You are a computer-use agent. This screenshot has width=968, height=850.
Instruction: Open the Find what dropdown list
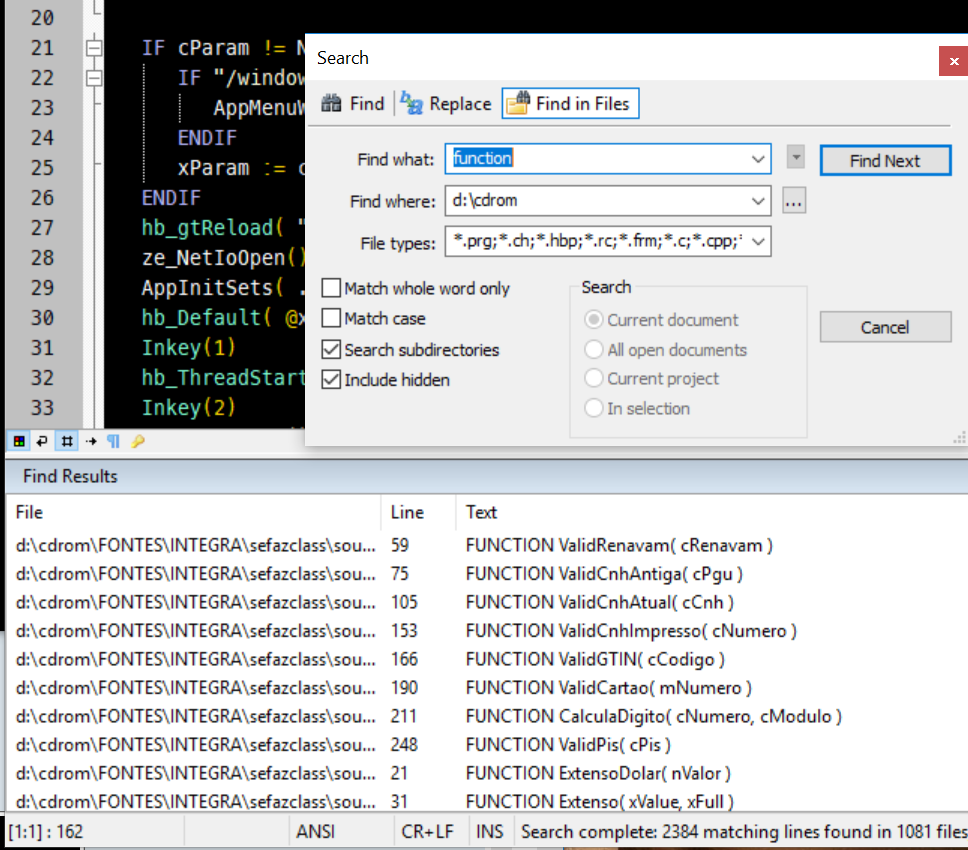[757, 159]
